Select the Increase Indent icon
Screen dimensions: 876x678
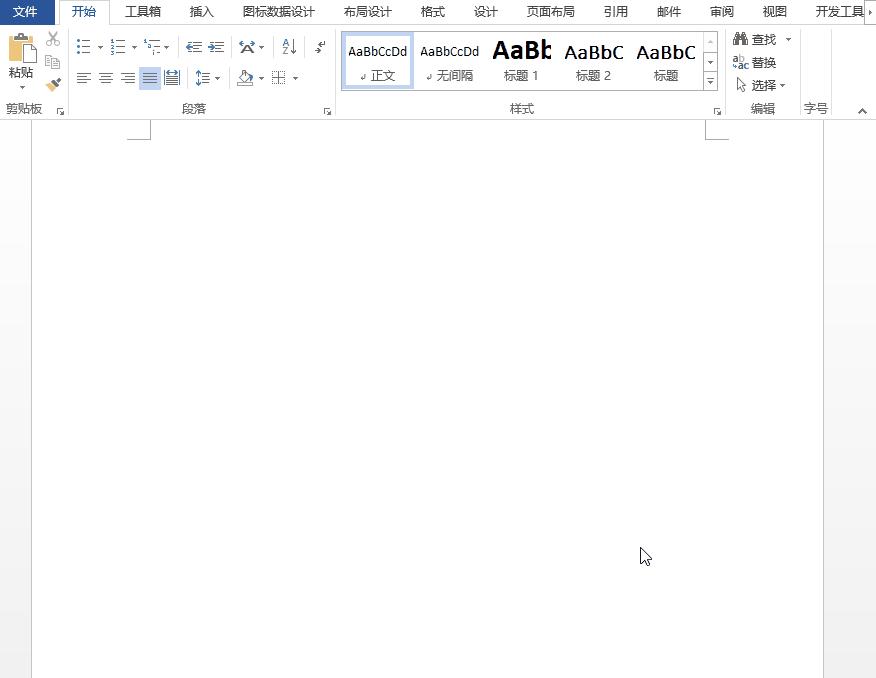(x=216, y=46)
